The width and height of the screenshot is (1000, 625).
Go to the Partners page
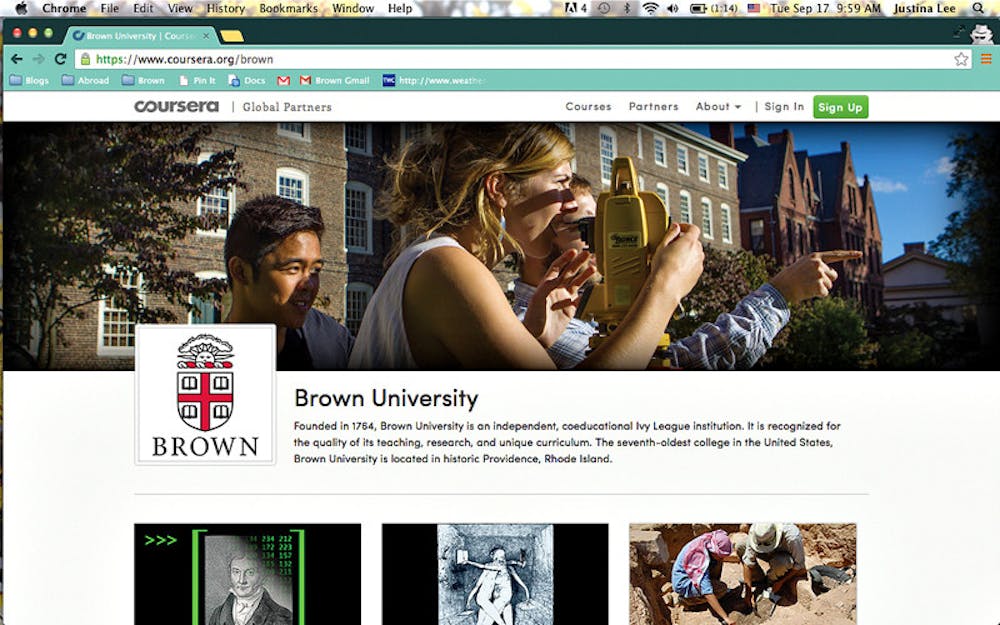click(653, 107)
